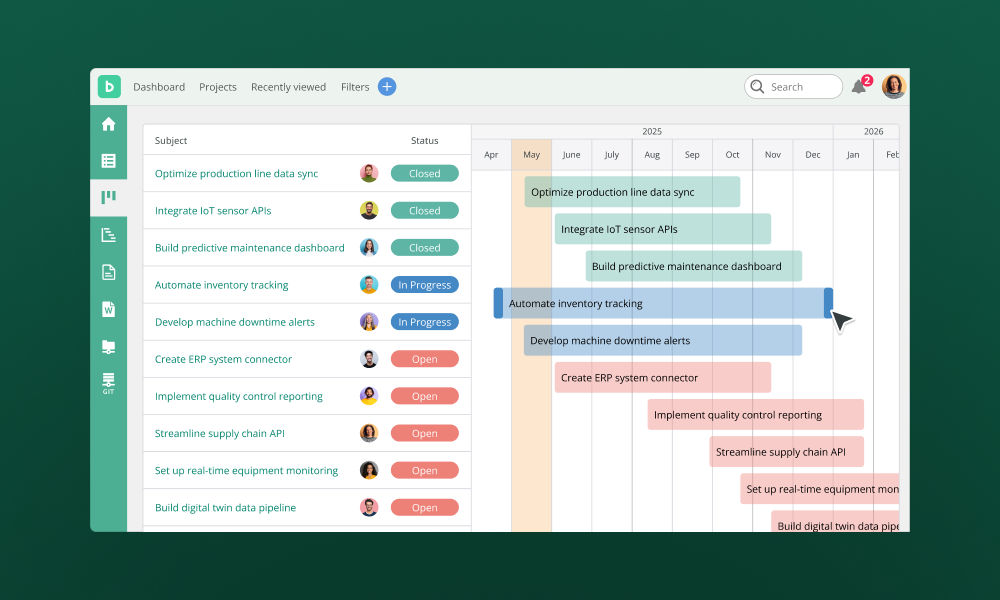Open the Projects menu item
The width and height of the screenshot is (1000, 600).
point(218,87)
